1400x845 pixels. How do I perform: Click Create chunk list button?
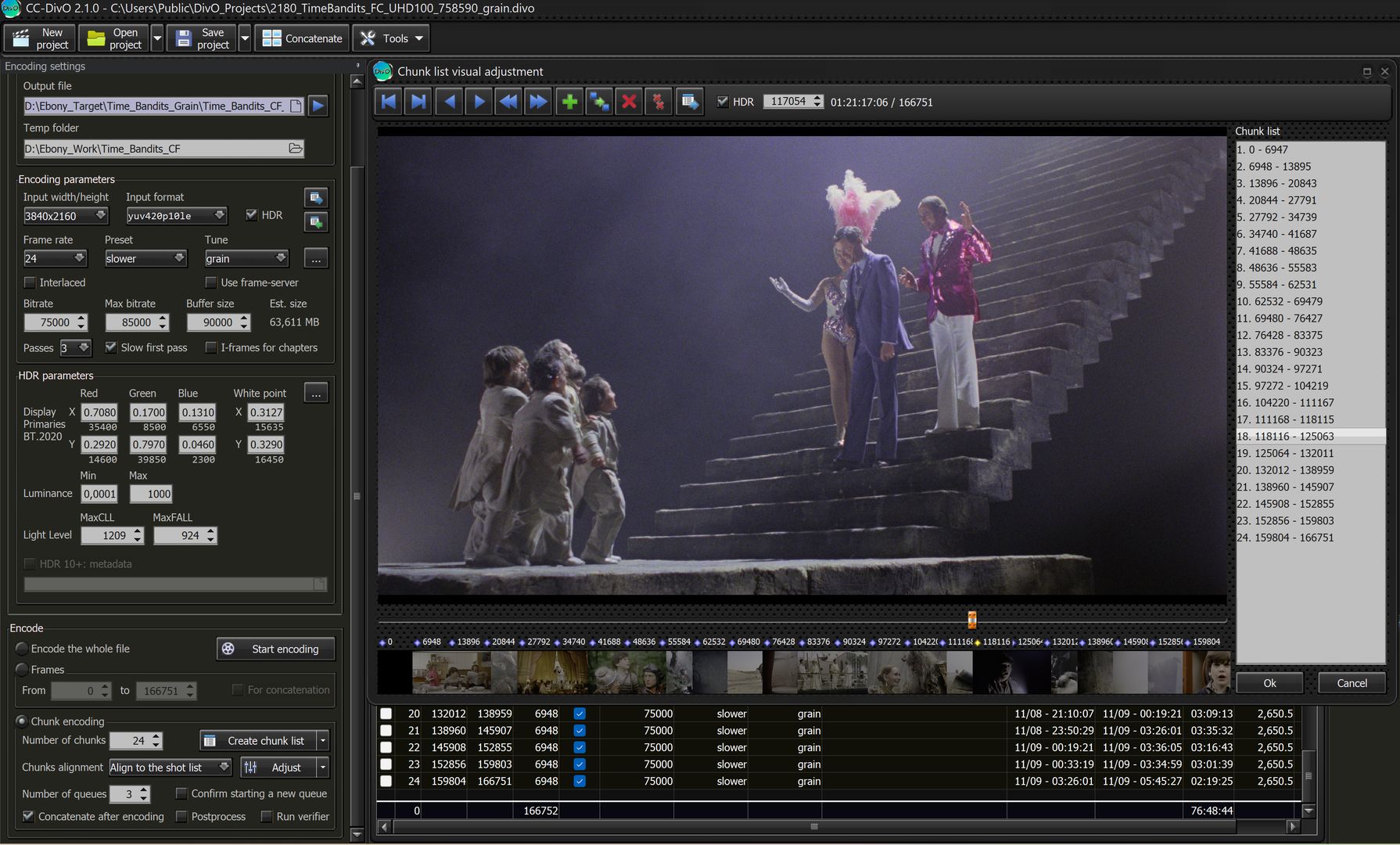click(258, 740)
